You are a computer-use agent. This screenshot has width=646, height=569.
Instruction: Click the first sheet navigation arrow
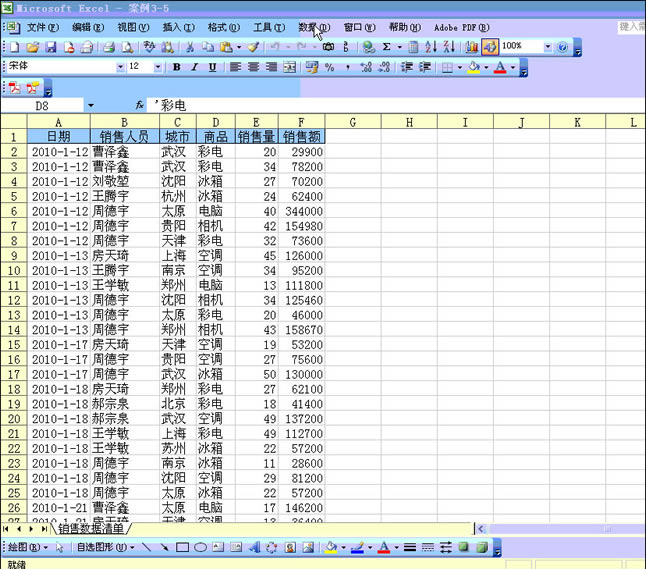[x=6, y=529]
